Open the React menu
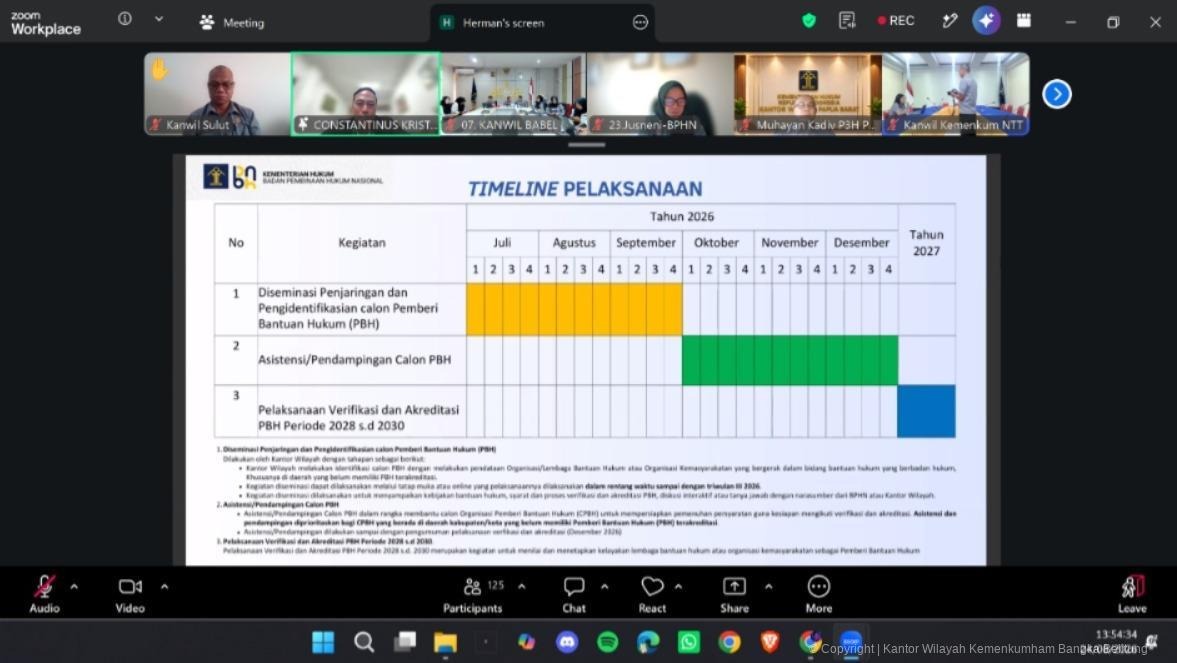The width and height of the screenshot is (1177, 663). tap(652, 594)
